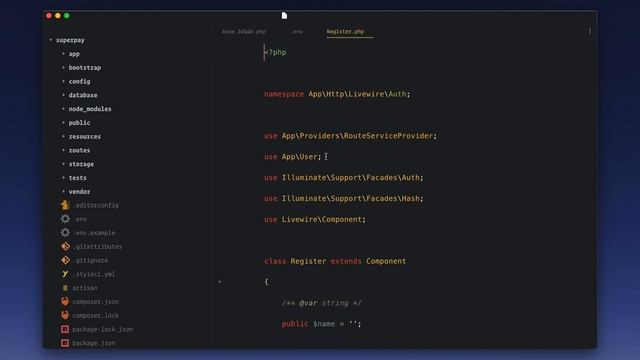Click the '@var string' comment line
Viewport: 640px width, 360px height.
pos(321,303)
